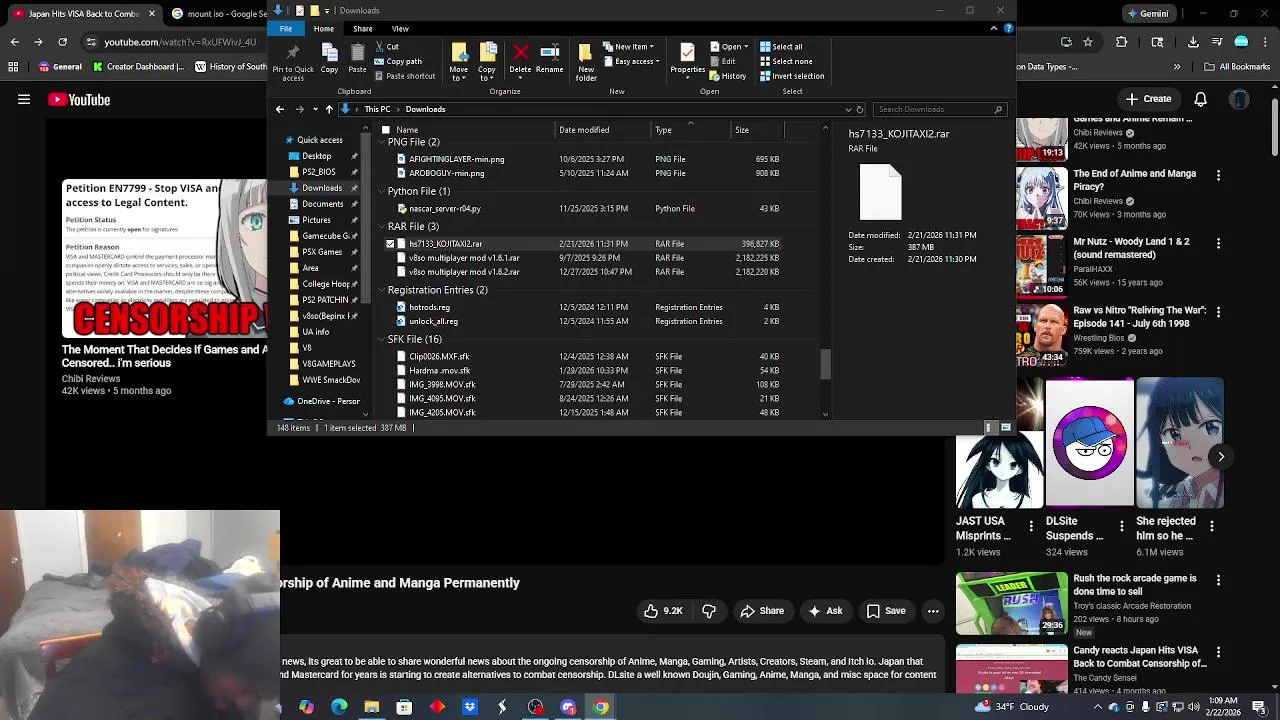
Task: Go up one folder level in Explorer
Action: tap(329, 109)
